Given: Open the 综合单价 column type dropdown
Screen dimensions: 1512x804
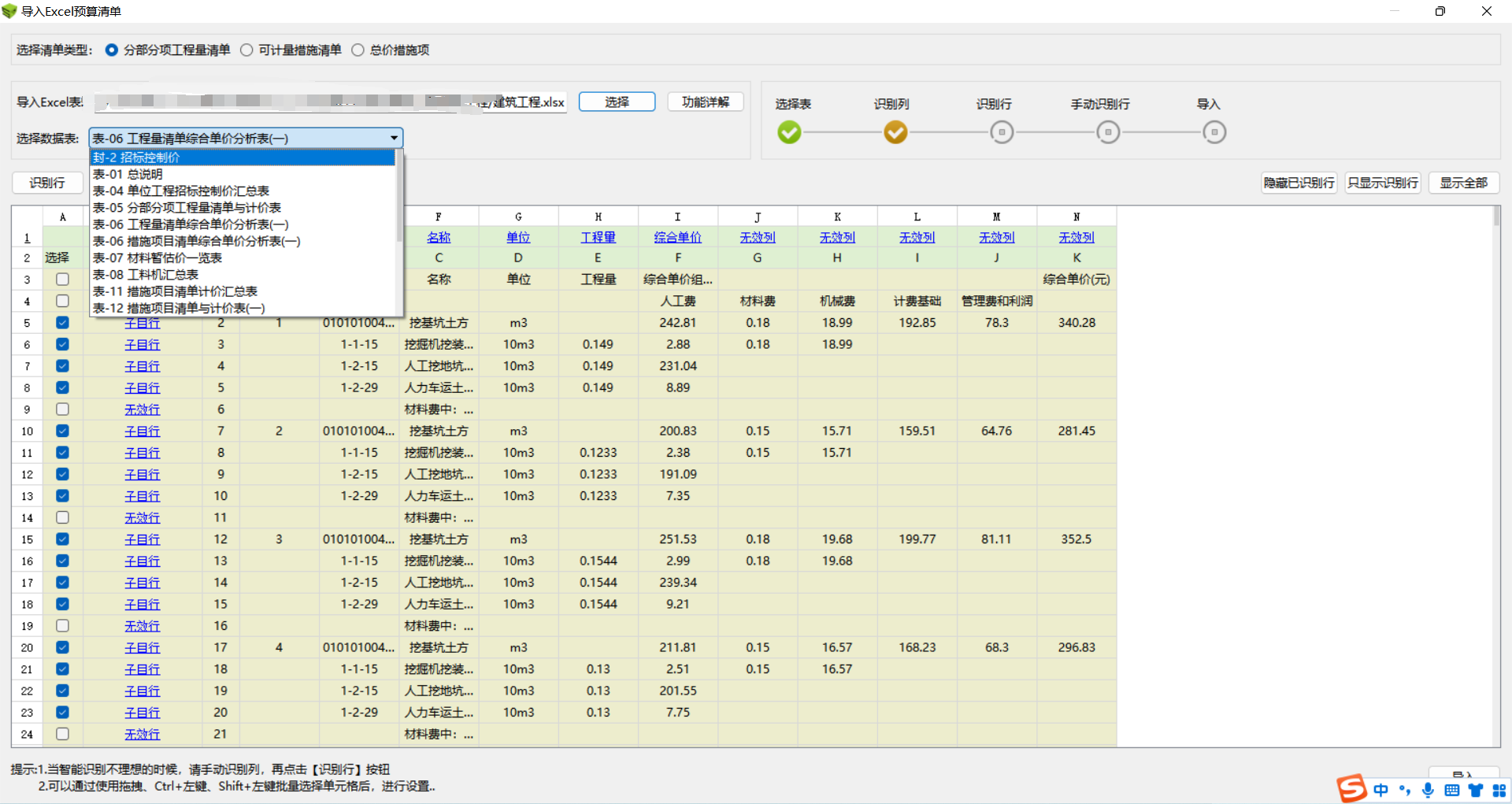Looking at the screenshot, I should click(x=677, y=237).
